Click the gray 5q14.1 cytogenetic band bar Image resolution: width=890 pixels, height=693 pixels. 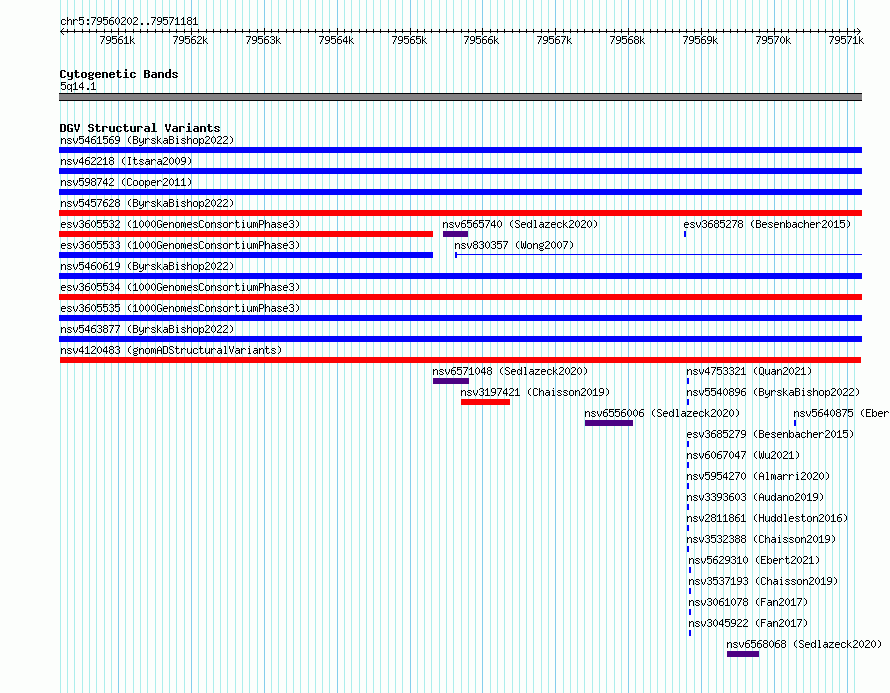(460, 97)
